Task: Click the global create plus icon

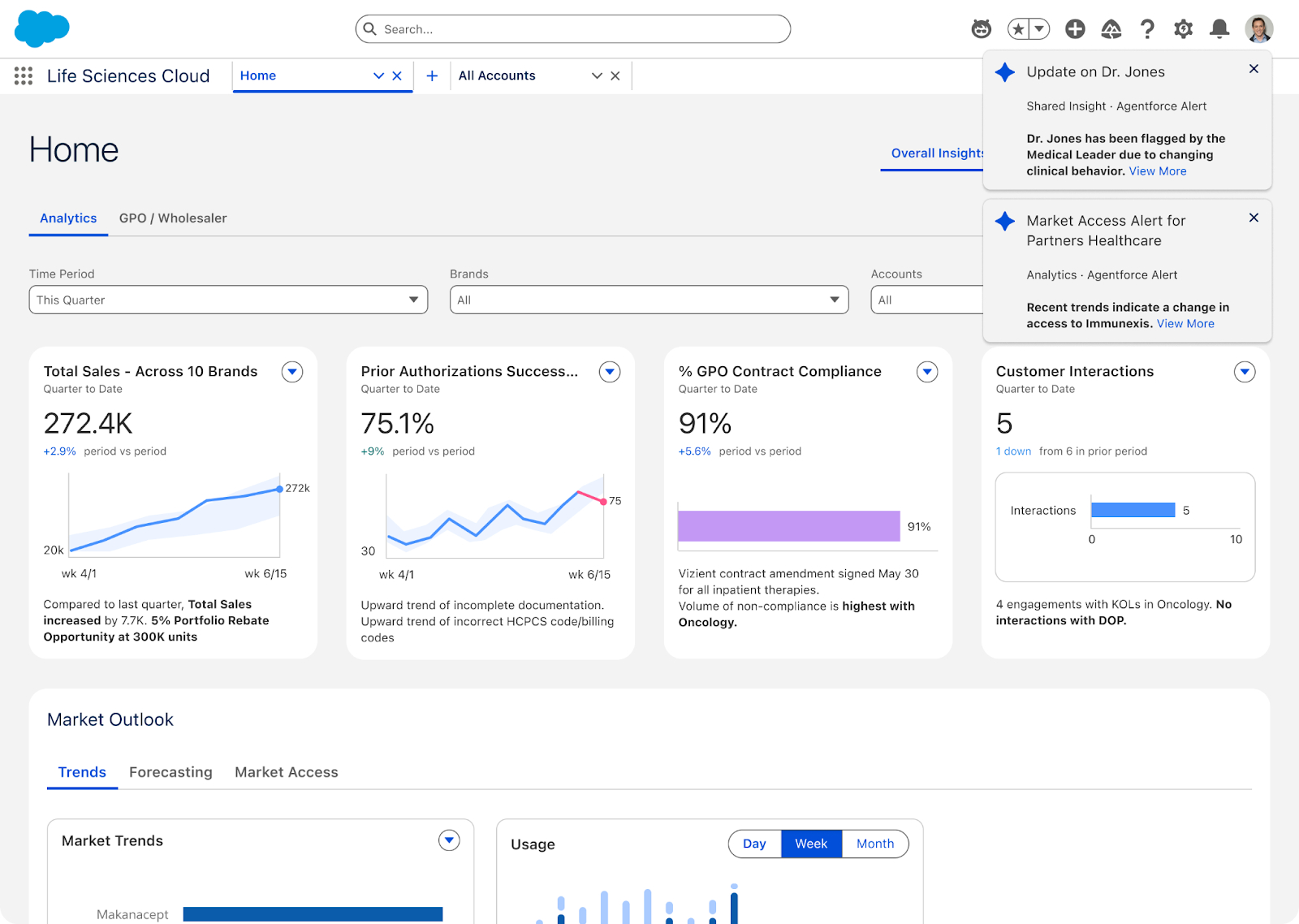Action: point(1075,29)
